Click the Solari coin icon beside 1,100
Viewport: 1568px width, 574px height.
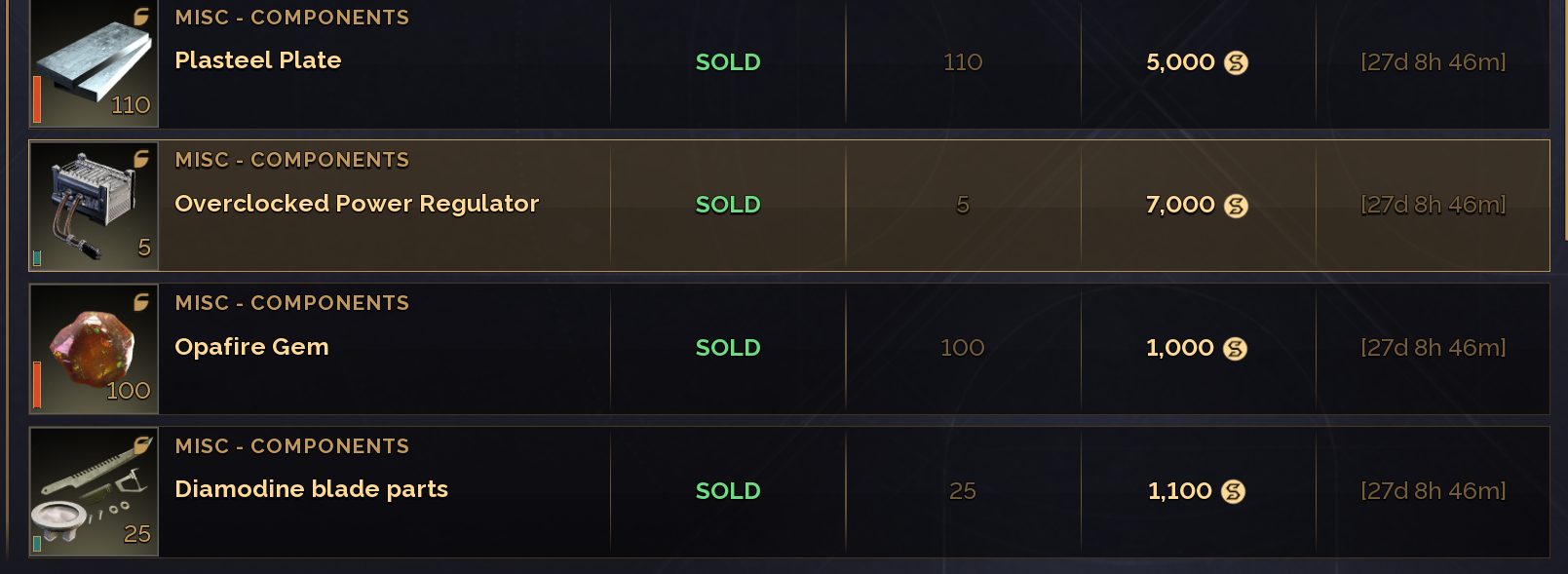[1233, 492]
